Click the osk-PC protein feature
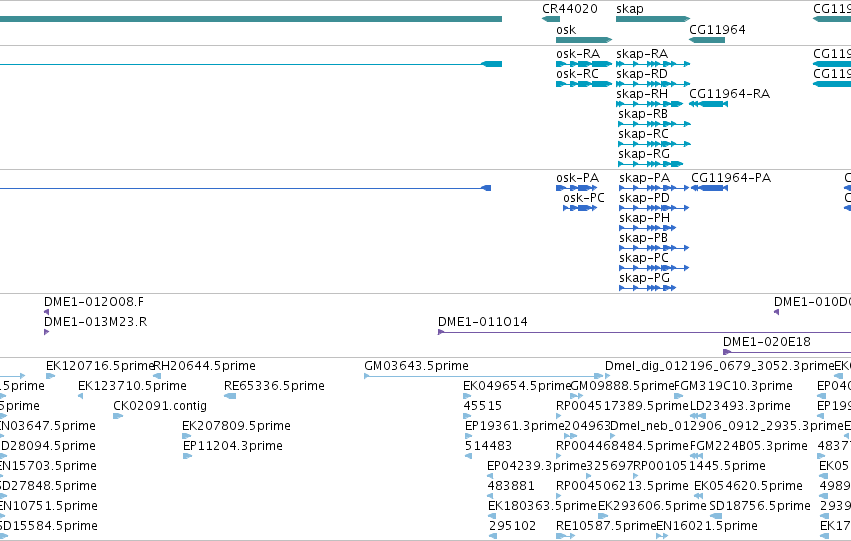851x541 pixels. [x=580, y=208]
